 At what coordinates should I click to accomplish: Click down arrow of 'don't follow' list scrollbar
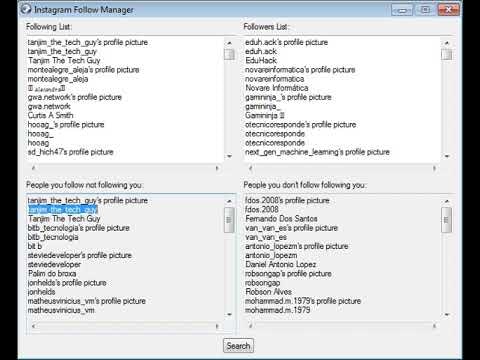tap(447, 314)
